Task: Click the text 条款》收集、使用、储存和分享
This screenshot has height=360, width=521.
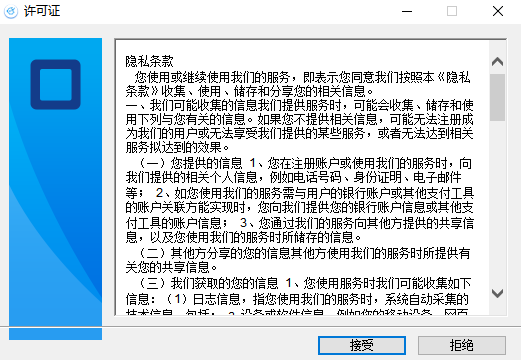Action: click(210, 91)
